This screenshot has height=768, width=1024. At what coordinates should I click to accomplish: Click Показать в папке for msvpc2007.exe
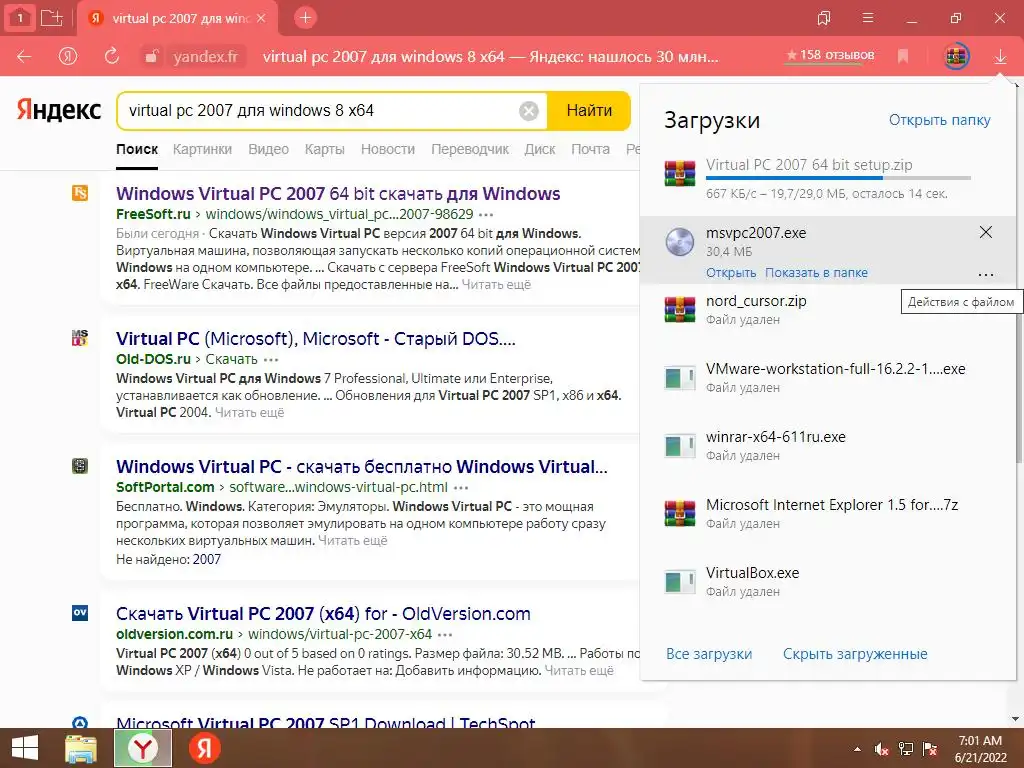(816, 273)
